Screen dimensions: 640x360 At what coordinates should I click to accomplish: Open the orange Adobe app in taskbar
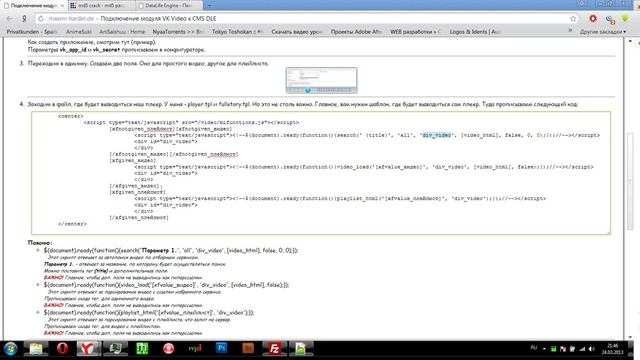[x=248, y=349]
